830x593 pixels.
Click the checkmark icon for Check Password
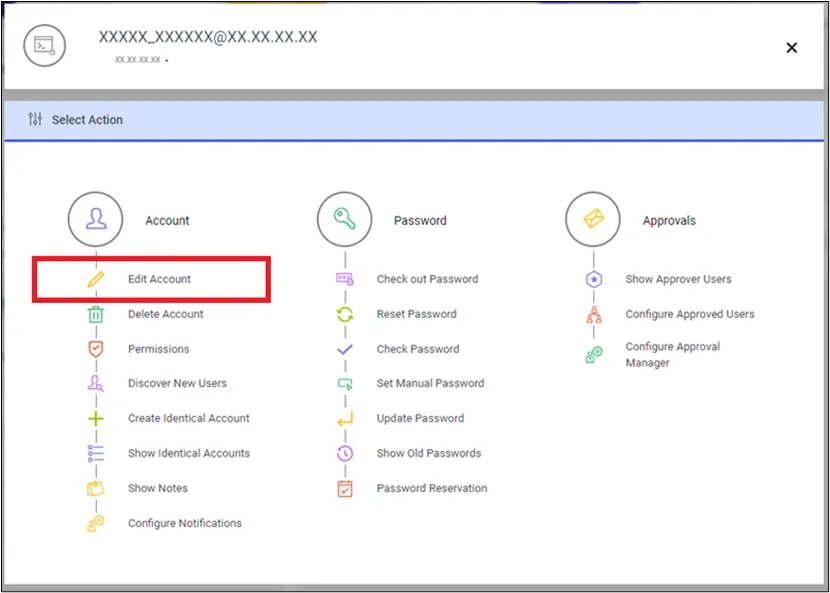pos(345,349)
